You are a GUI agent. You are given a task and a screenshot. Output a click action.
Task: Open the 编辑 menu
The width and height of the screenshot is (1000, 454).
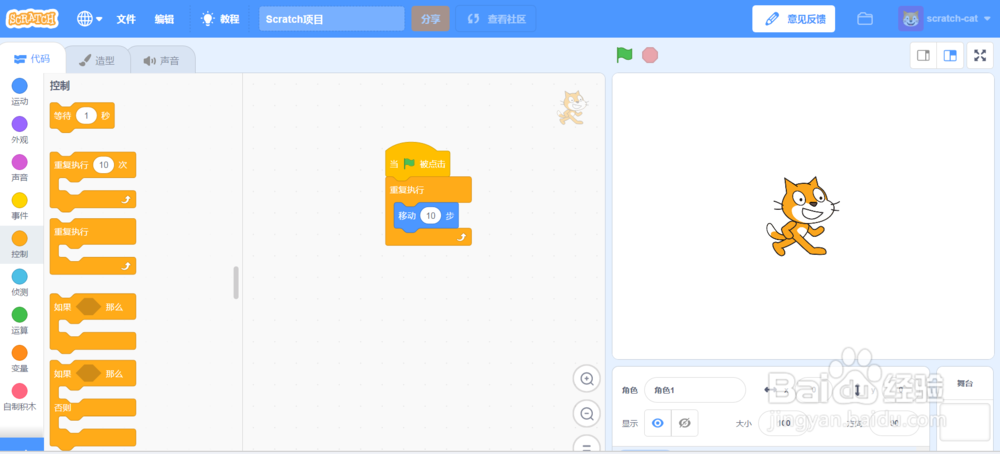click(x=164, y=19)
